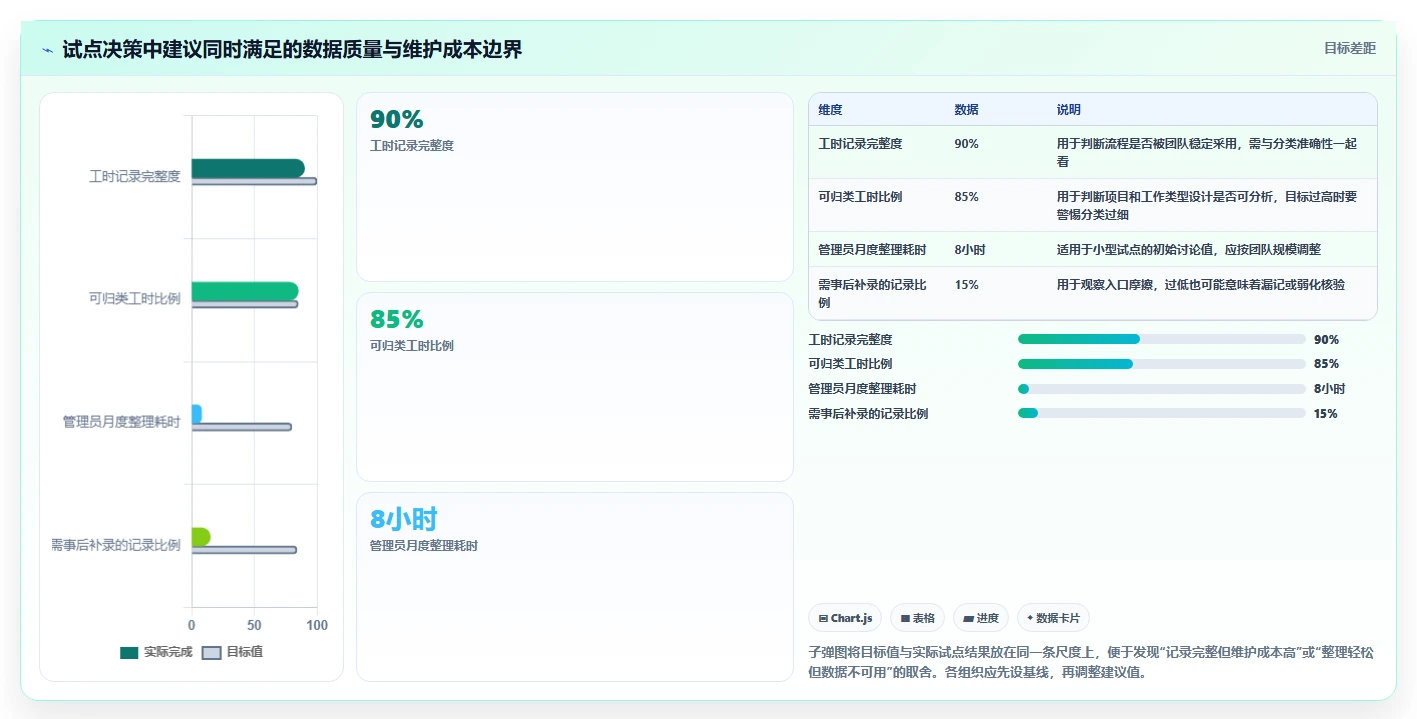Select the 数据卡片 chip

click(x=1054, y=618)
